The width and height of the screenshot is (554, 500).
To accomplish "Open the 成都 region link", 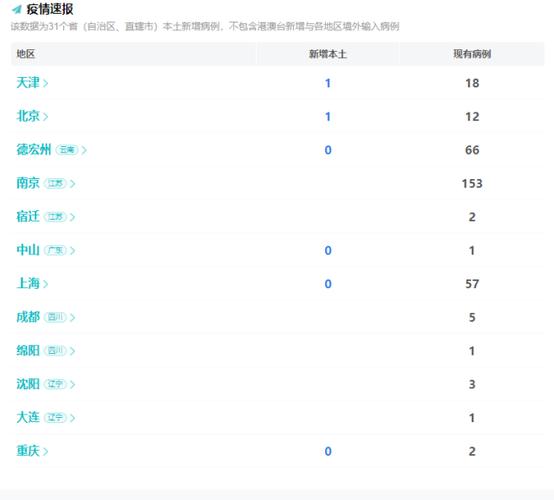I will tap(28, 317).
